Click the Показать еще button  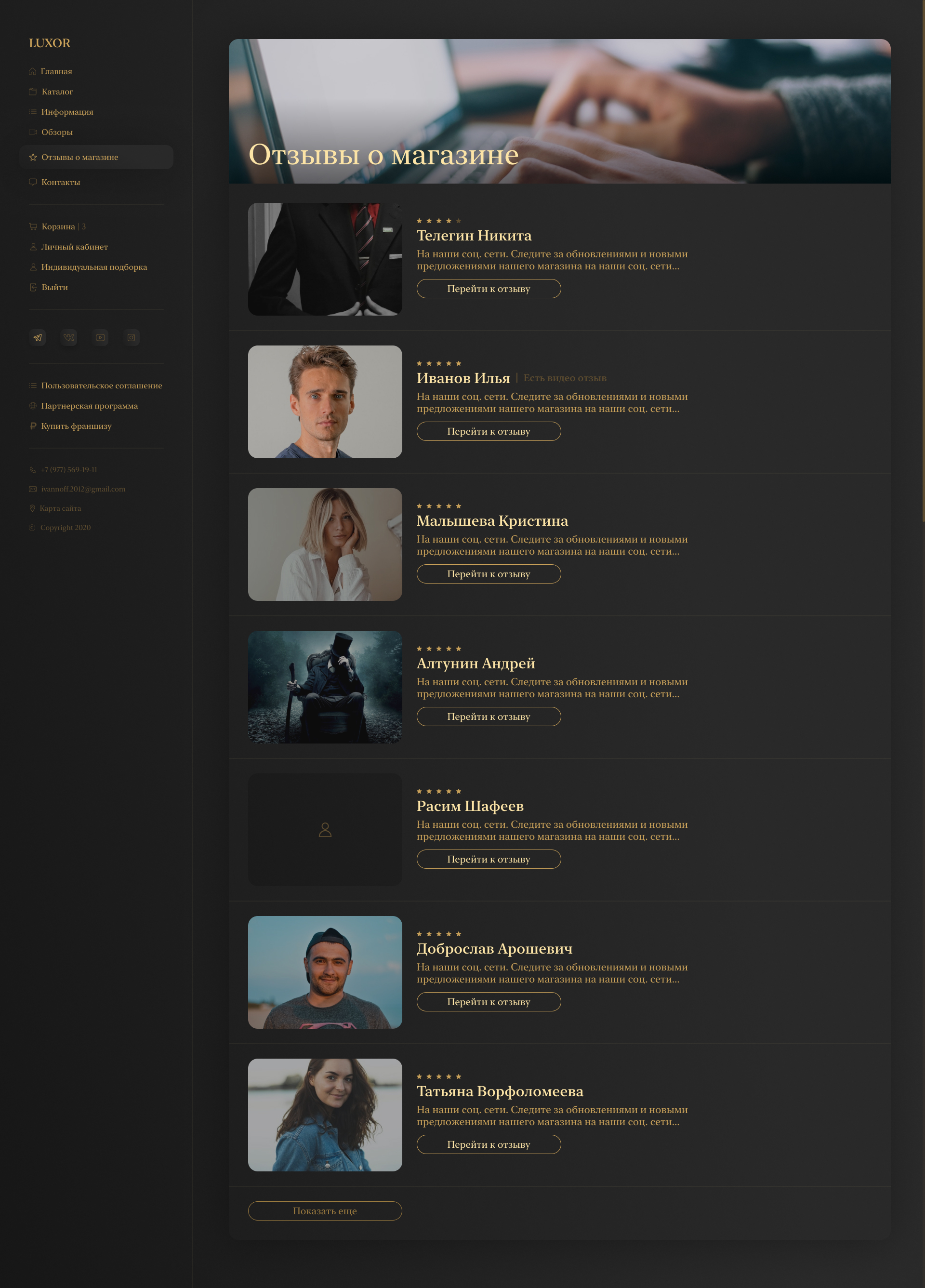325,1210
